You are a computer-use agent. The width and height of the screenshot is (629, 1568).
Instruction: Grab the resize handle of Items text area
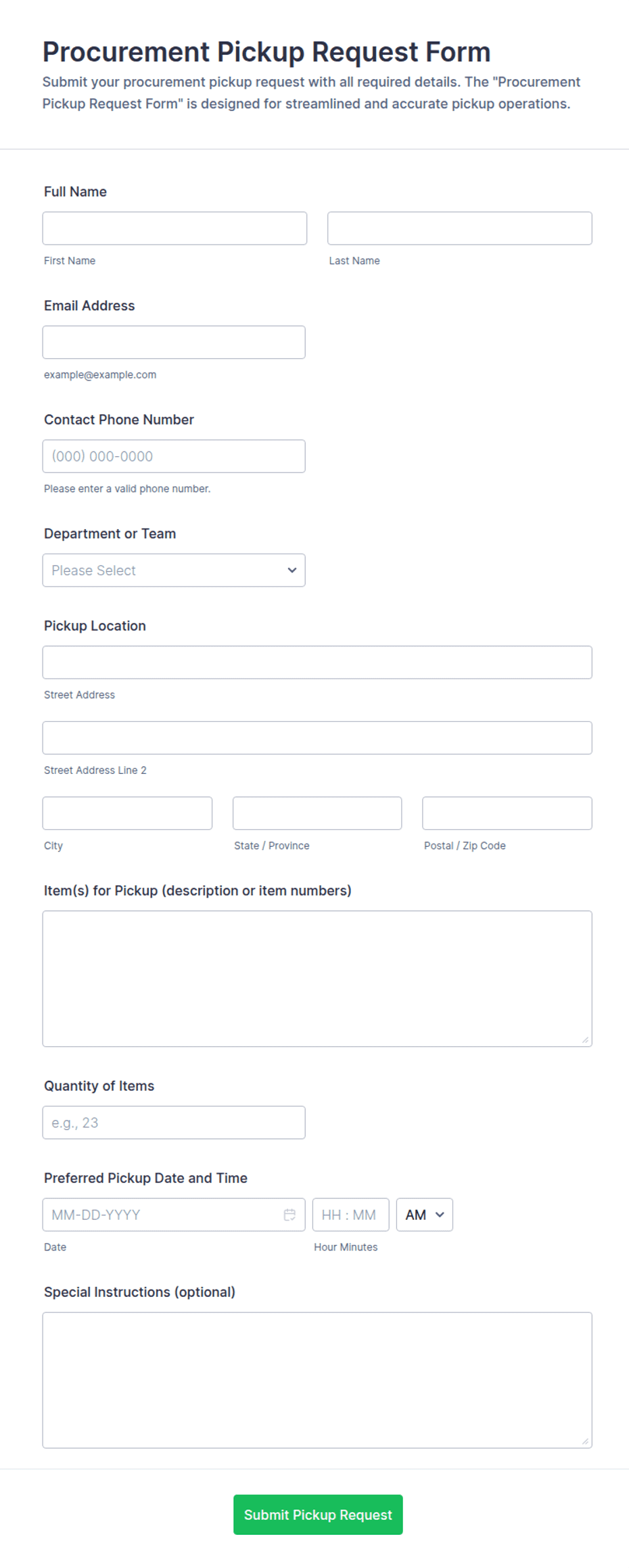585,1040
